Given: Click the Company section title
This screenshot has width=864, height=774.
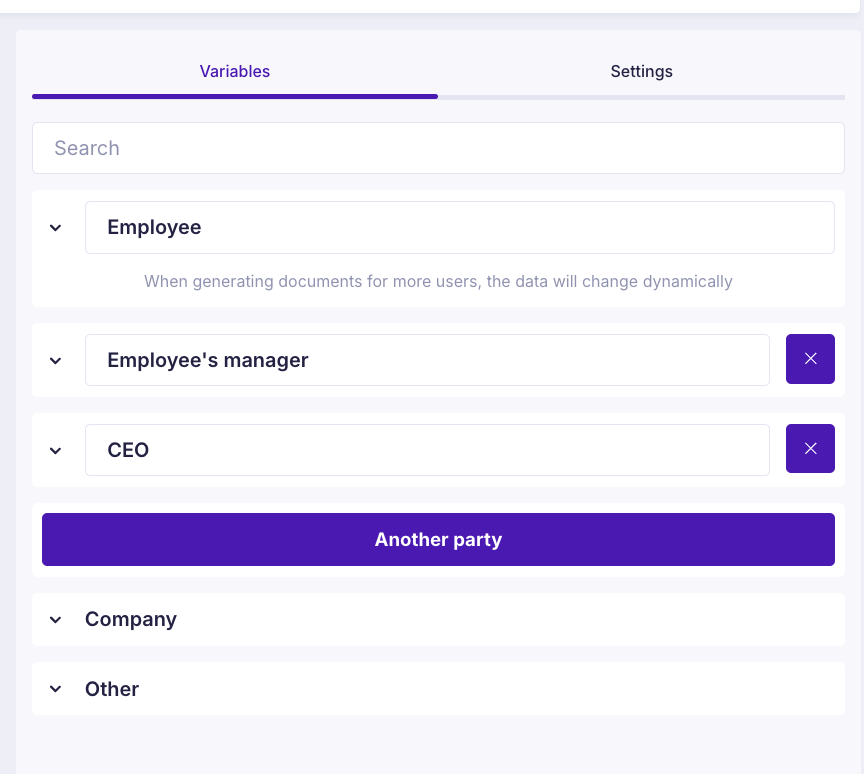Looking at the screenshot, I should [x=131, y=619].
